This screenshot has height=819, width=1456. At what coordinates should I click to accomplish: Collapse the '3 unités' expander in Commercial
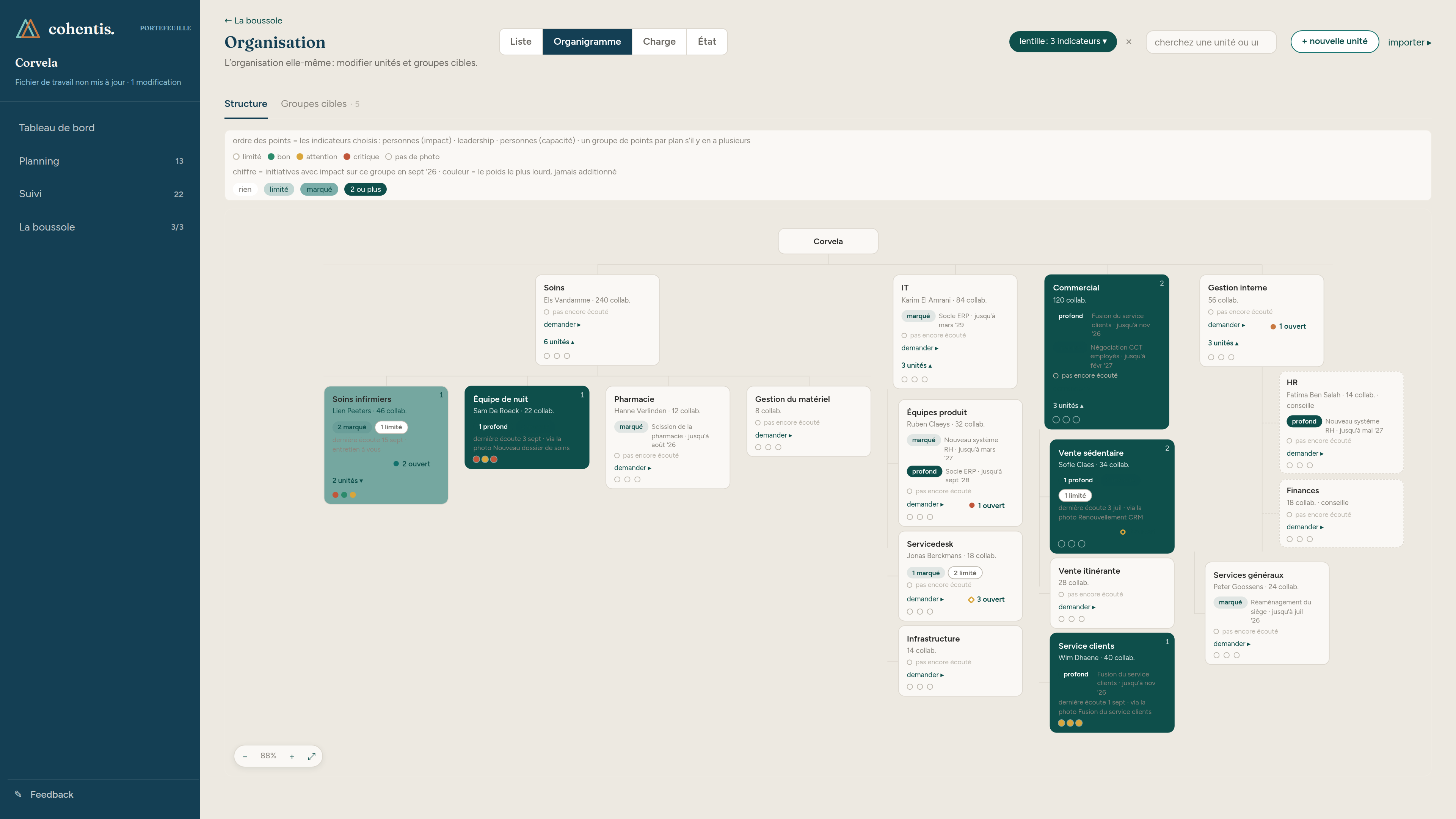click(x=1068, y=406)
